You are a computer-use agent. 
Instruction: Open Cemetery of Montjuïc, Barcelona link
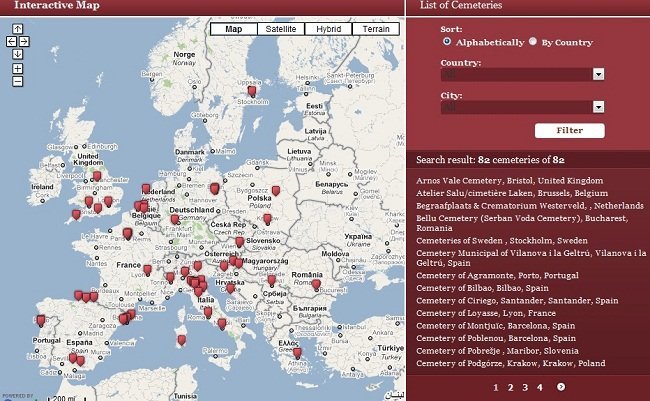tap(495, 326)
